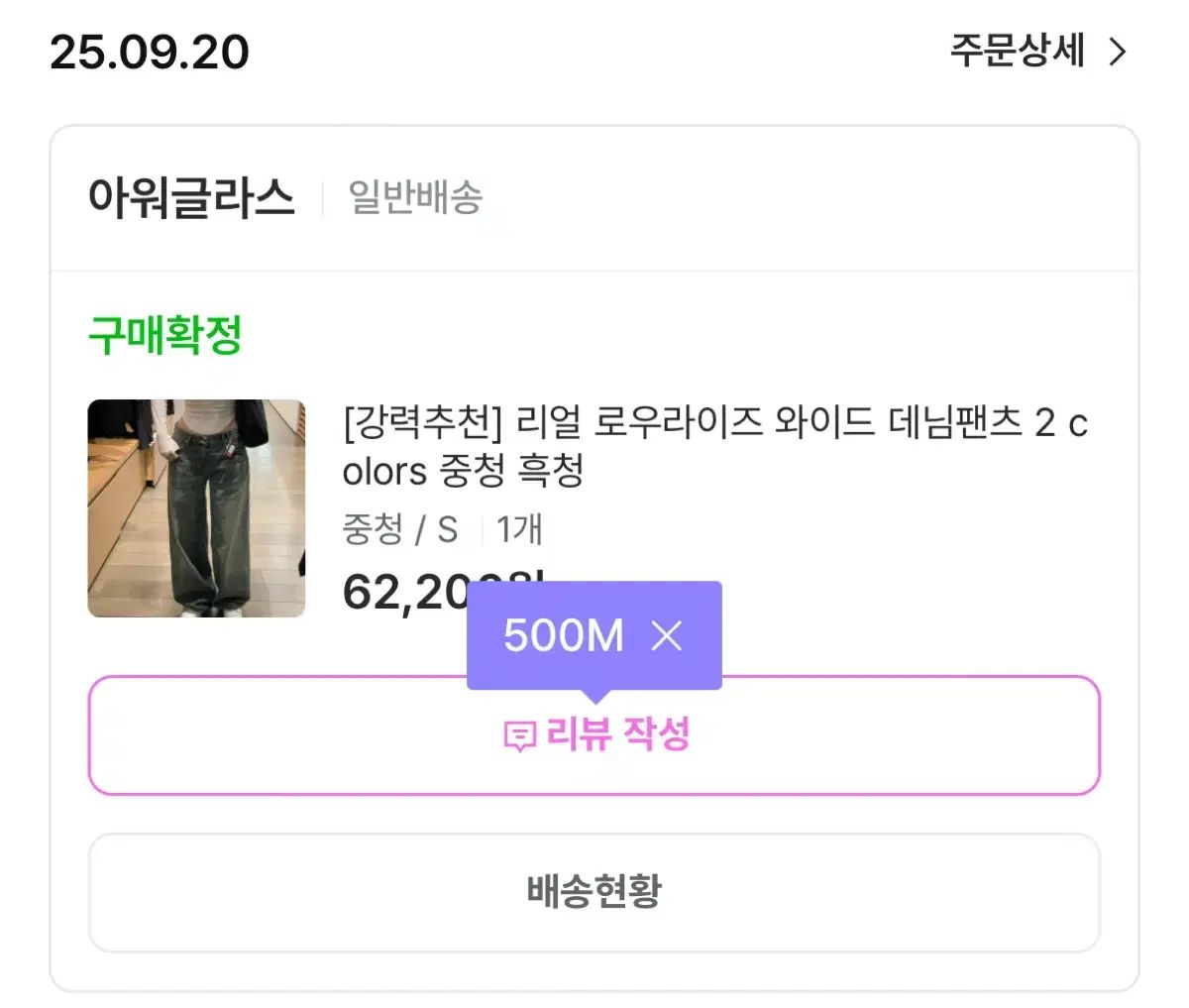This screenshot has width=1189, height=1008.
Task: Click the 1개 quantity text
Action: pos(519,529)
